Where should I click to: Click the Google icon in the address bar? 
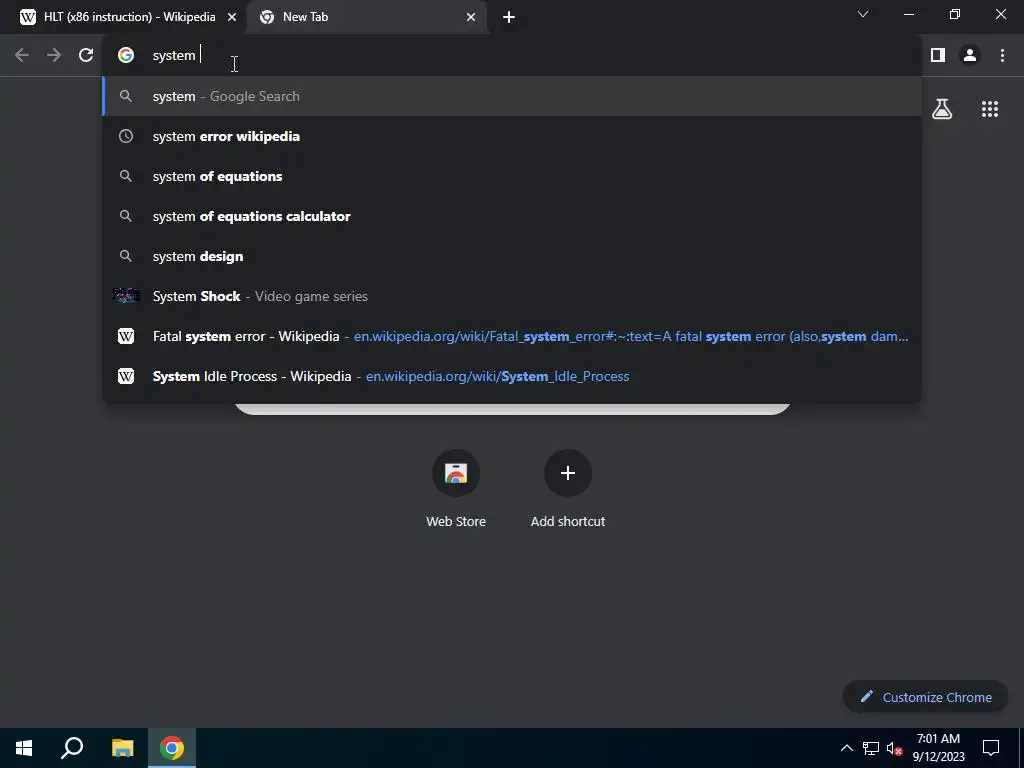[x=126, y=56]
